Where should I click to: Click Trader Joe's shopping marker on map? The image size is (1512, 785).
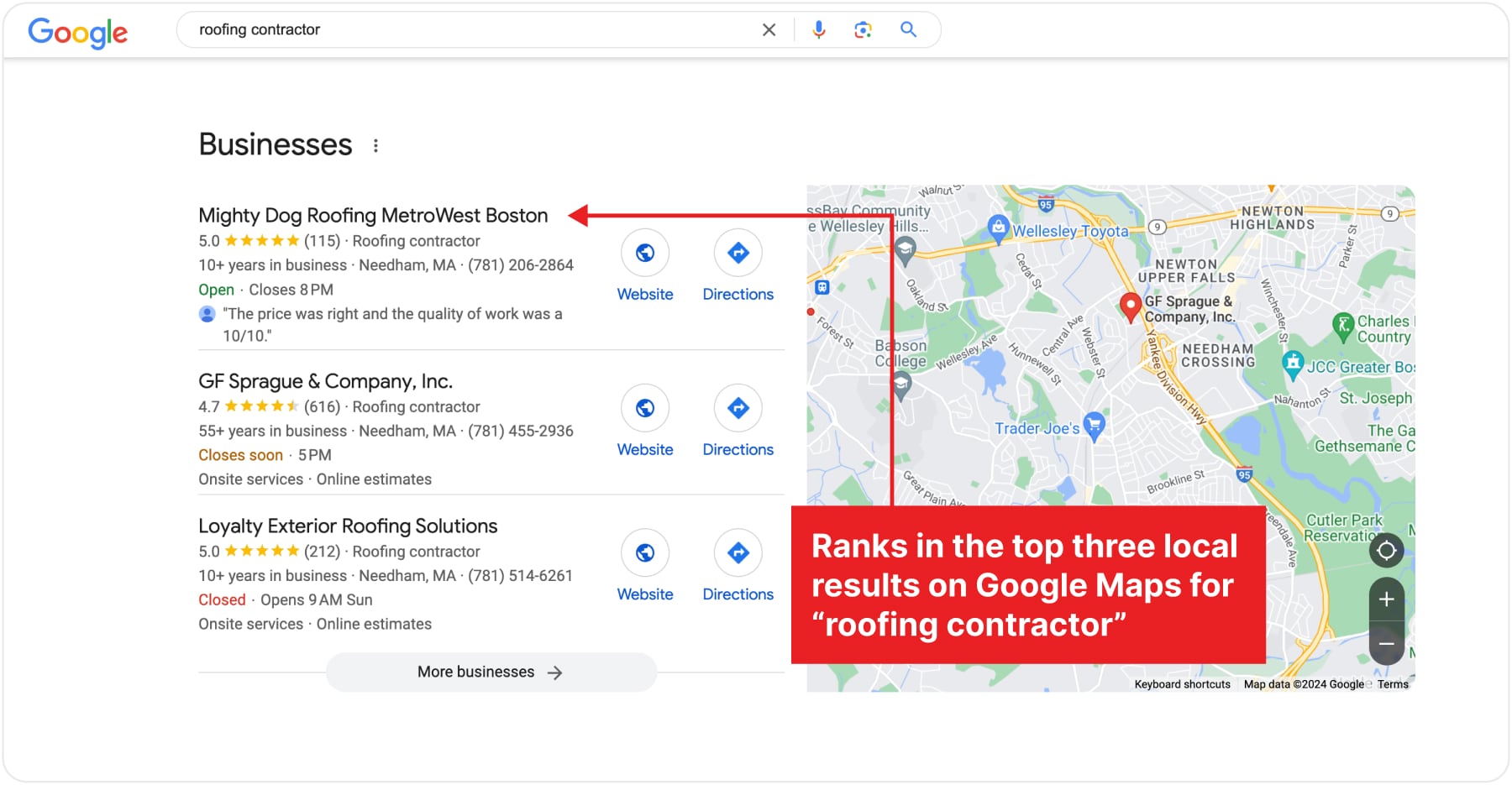point(1094,425)
